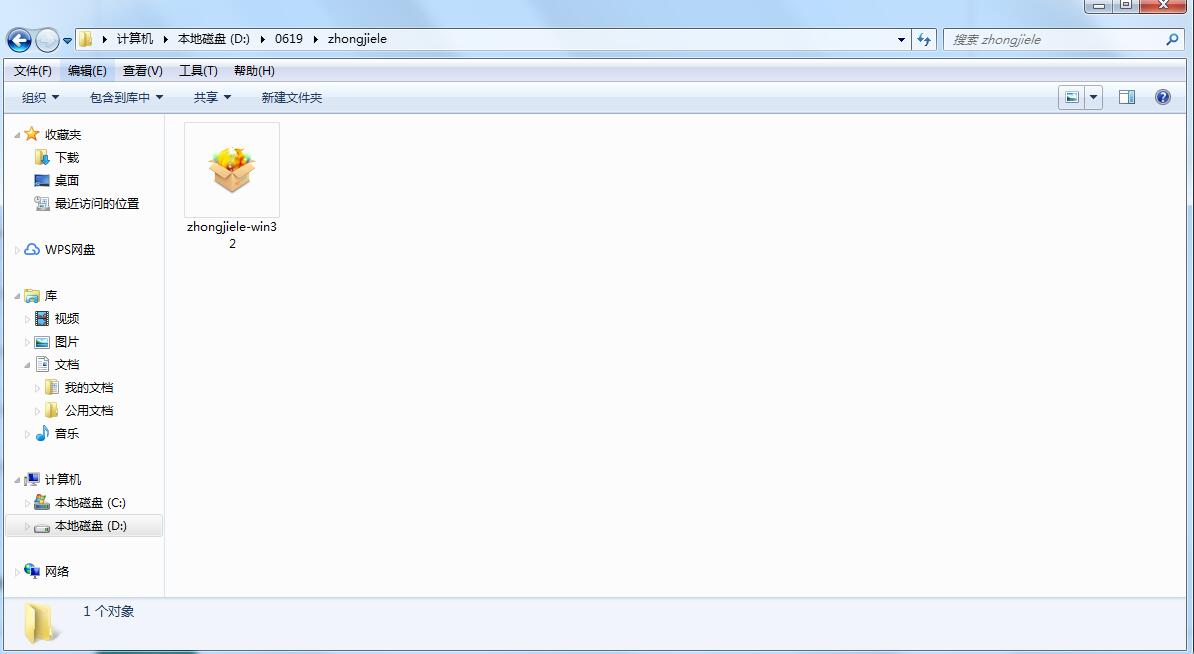
Task: Select 0619 in the address breadcrumb
Action: pyautogui.click(x=289, y=39)
